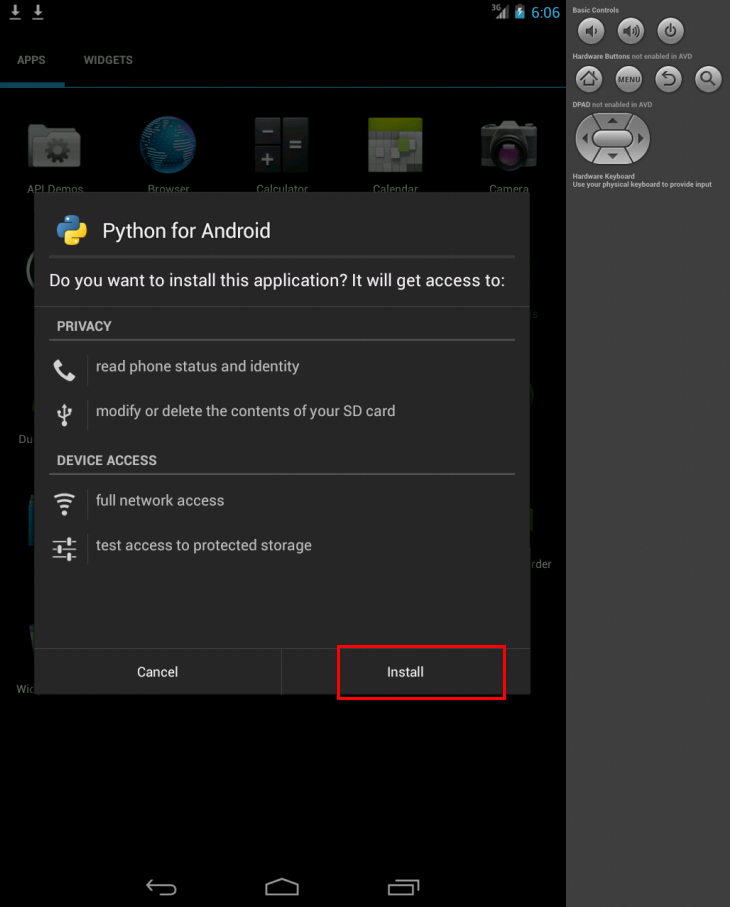Click 'read phone status and identity' permission

point(197,366)
